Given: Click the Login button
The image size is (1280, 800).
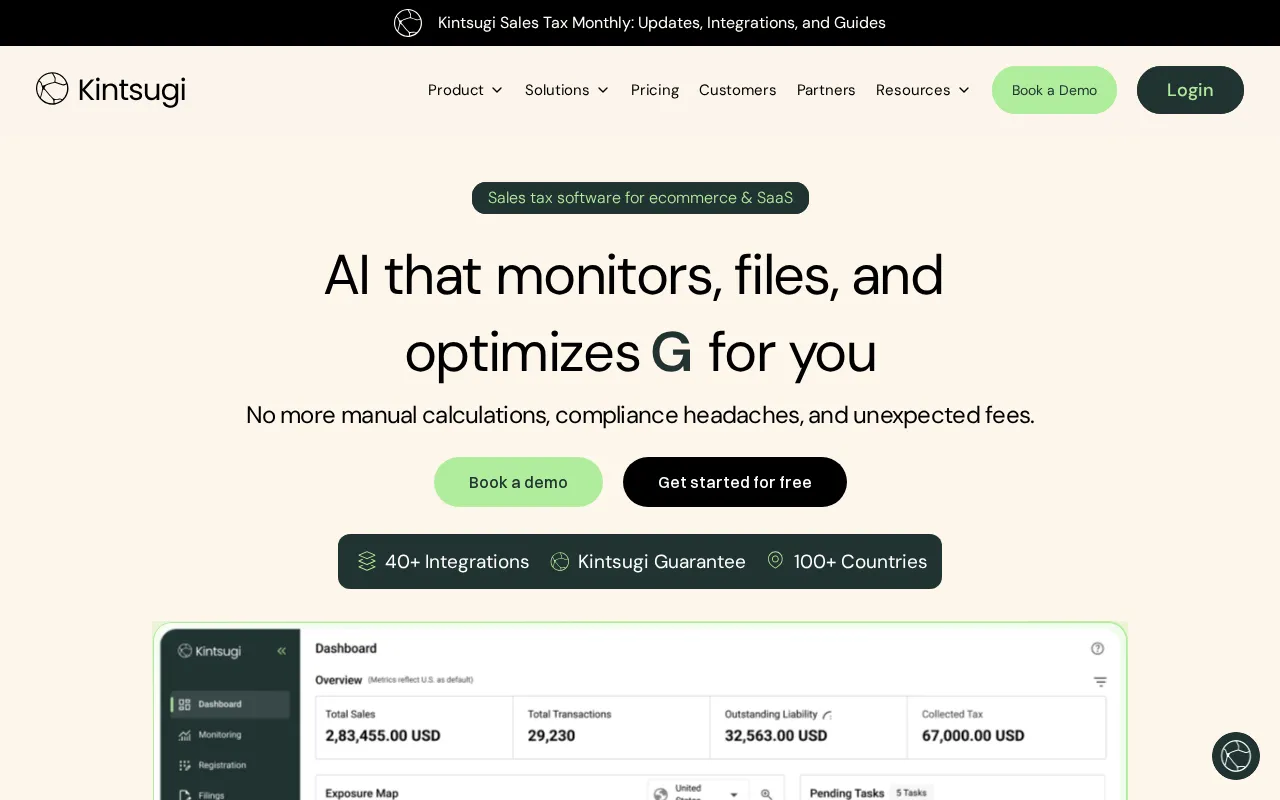Looking at the screenshot, I should coord(1190,90).
